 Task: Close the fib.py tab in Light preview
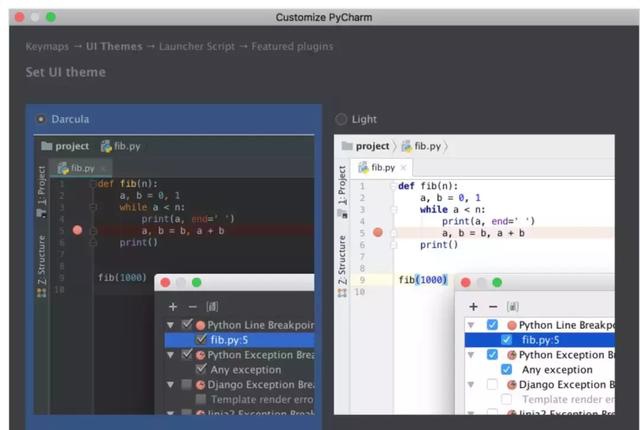tap(403, 168)
